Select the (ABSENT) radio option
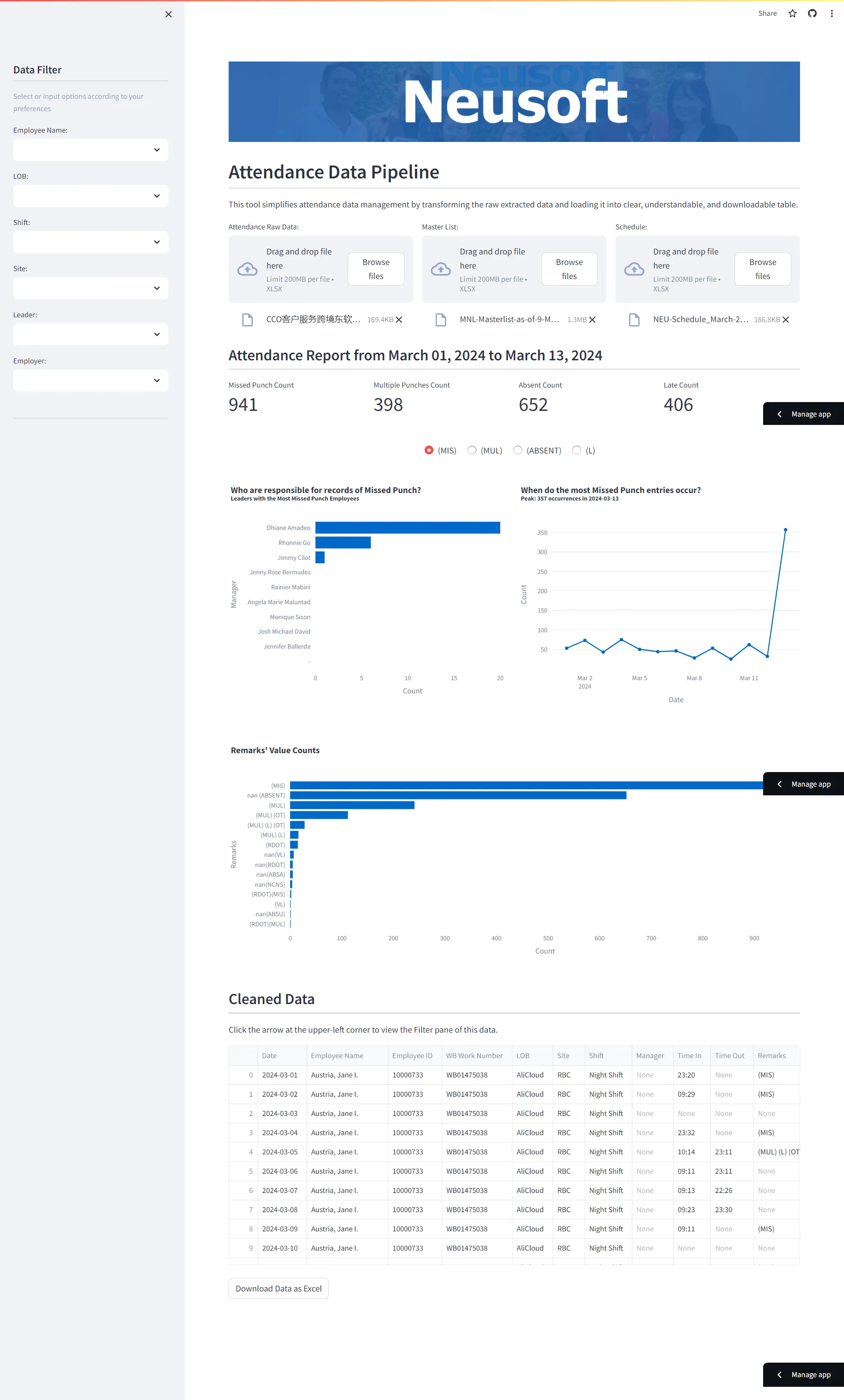Viewport: 844px width, 1400px height. pyautogui.click(x=518, y=450)
